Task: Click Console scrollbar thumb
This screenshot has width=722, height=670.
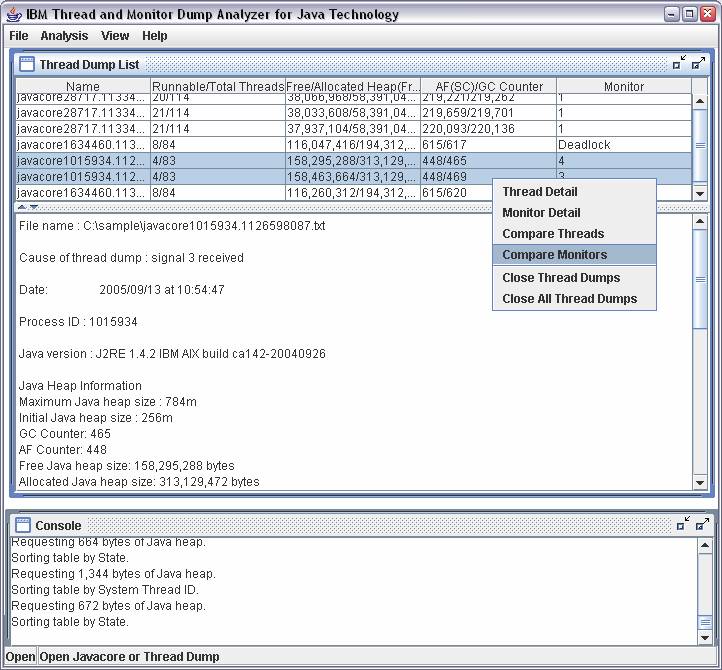Action: click(x=705, y=623)
